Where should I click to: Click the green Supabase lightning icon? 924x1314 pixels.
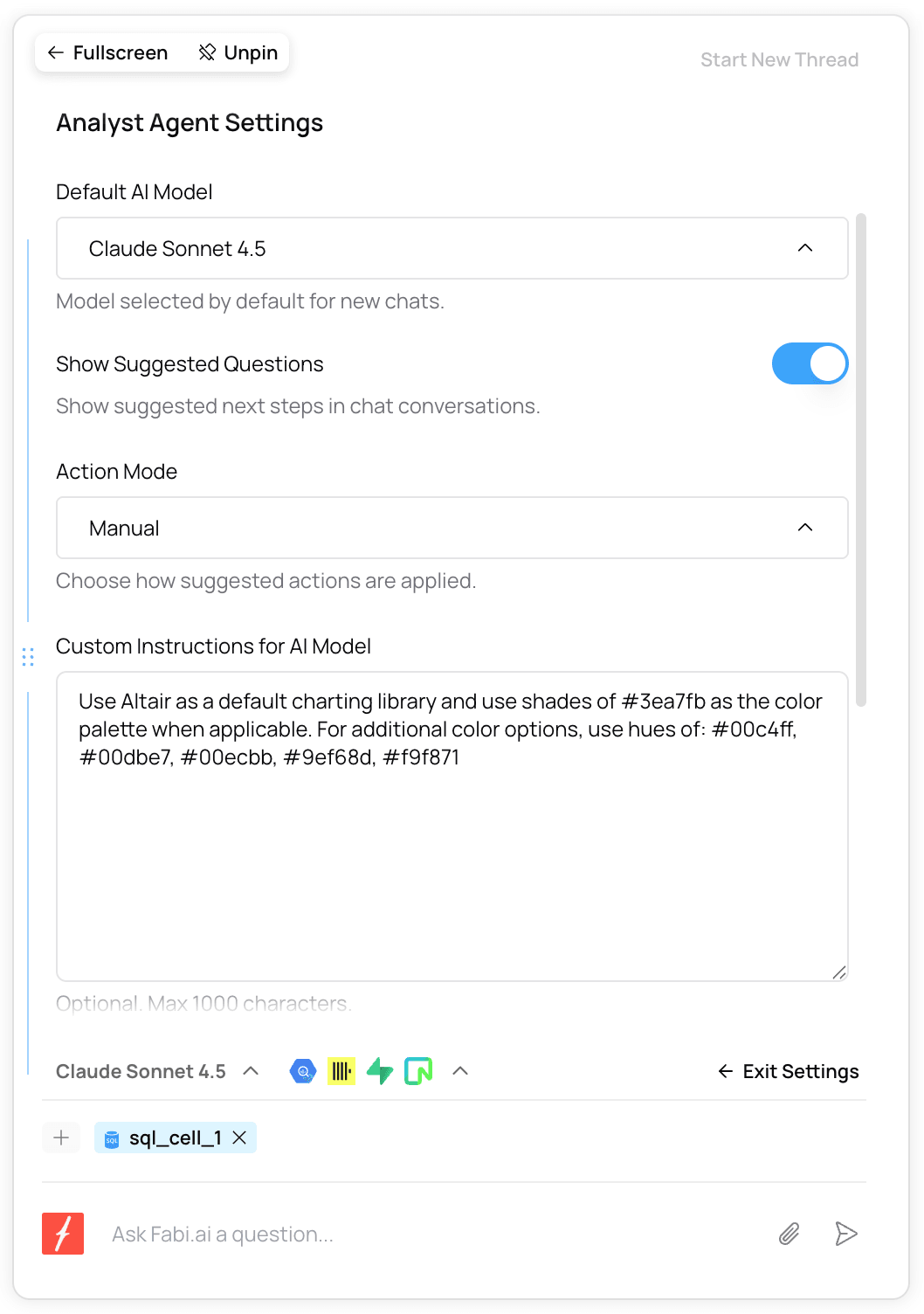tap(380, 1071)
